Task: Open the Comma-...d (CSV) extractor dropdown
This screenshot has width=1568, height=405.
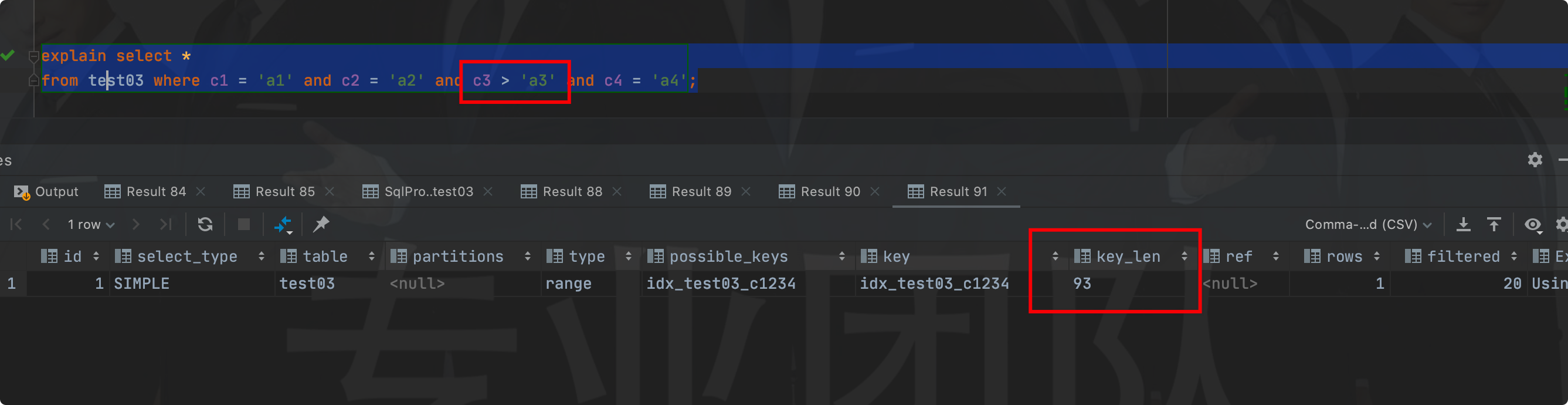Action: [1367, 225]
